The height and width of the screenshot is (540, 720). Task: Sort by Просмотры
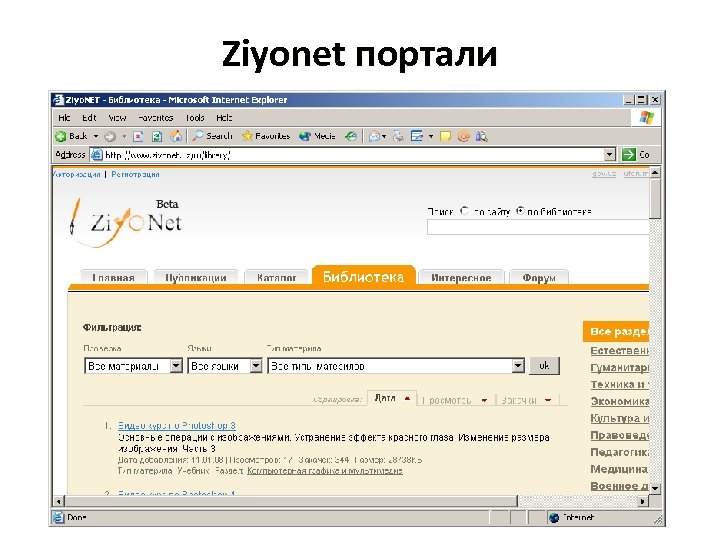(x=454, y=400)
